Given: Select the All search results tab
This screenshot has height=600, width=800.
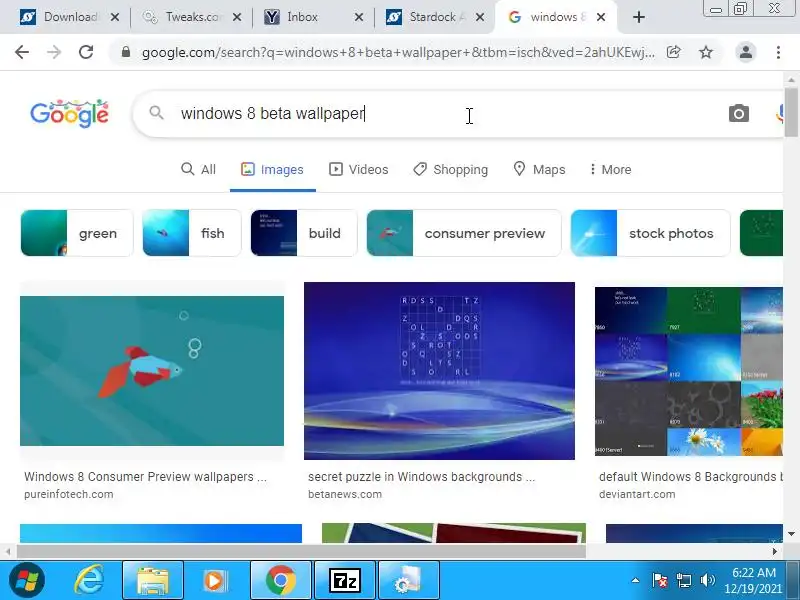Looking at the screenshot, I should point(198,169).
